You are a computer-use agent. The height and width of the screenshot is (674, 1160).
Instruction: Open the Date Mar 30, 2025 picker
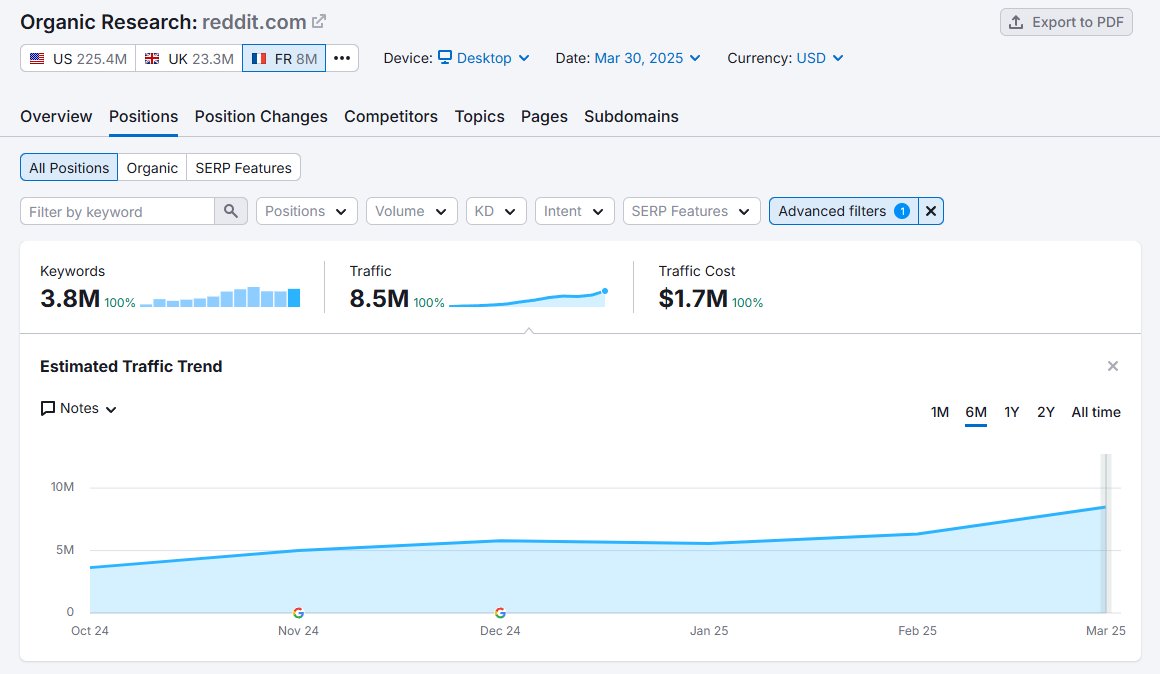point(647,58)
